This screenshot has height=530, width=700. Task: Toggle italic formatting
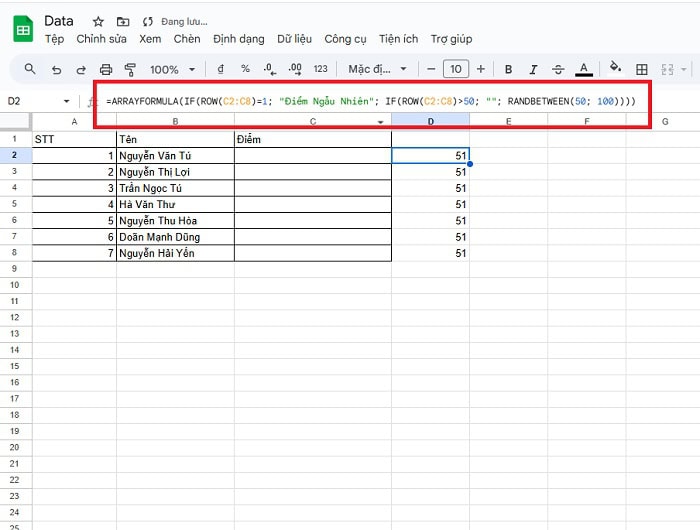click(533, 69)
